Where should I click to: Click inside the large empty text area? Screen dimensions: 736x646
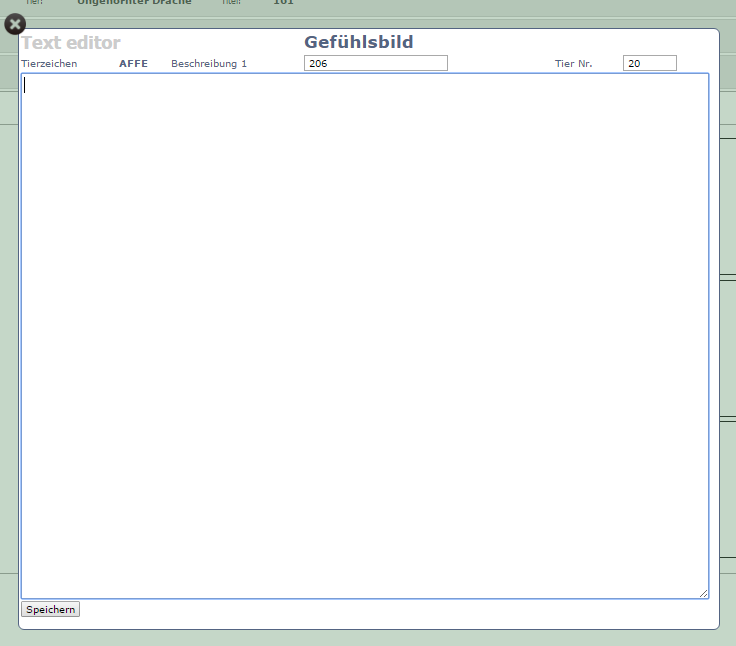[x=365, y=335]
